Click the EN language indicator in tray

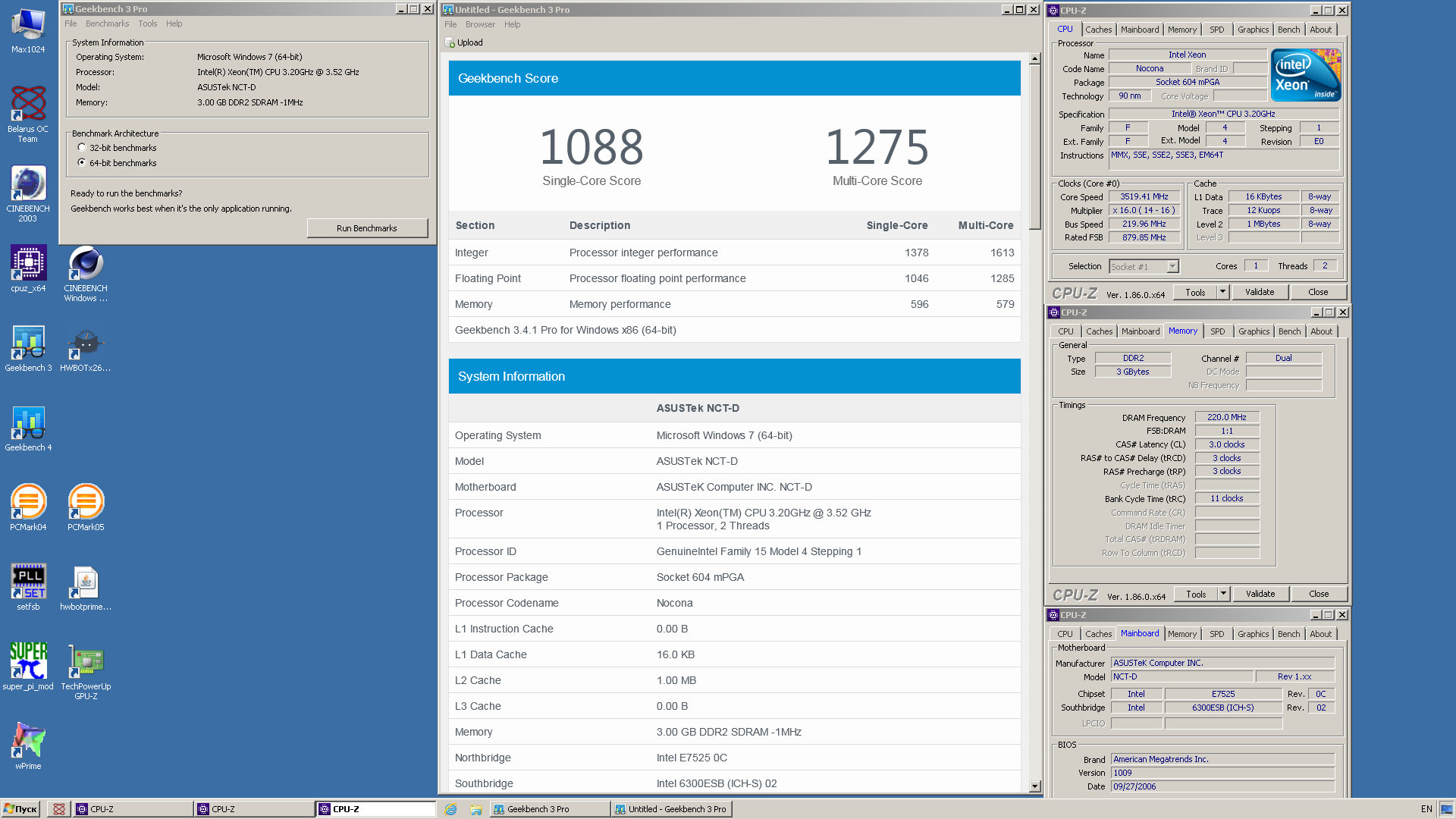click(x=1426, y=809)
